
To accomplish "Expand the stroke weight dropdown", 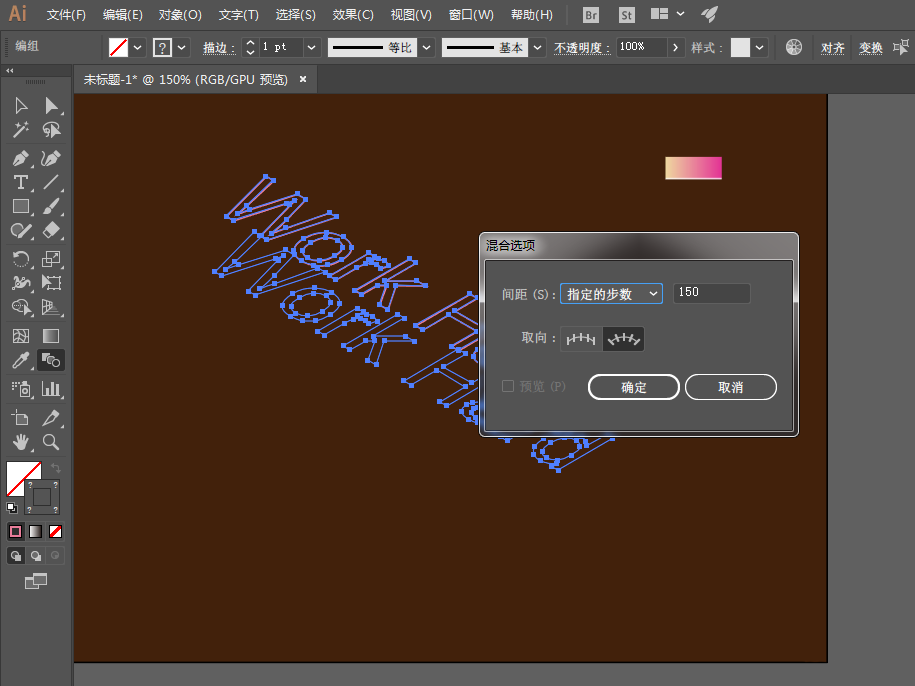I will click(311, 48).
